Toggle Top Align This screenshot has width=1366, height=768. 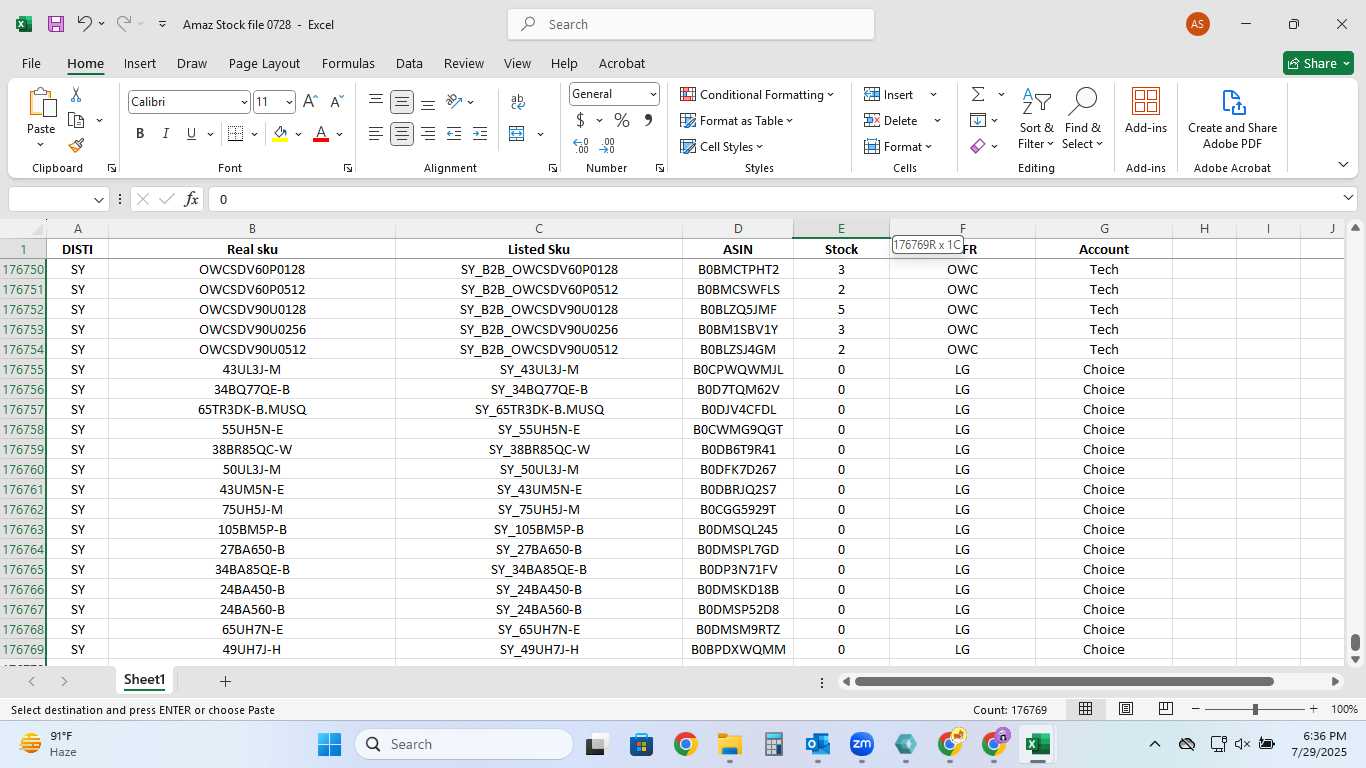(x=376, y=102)
